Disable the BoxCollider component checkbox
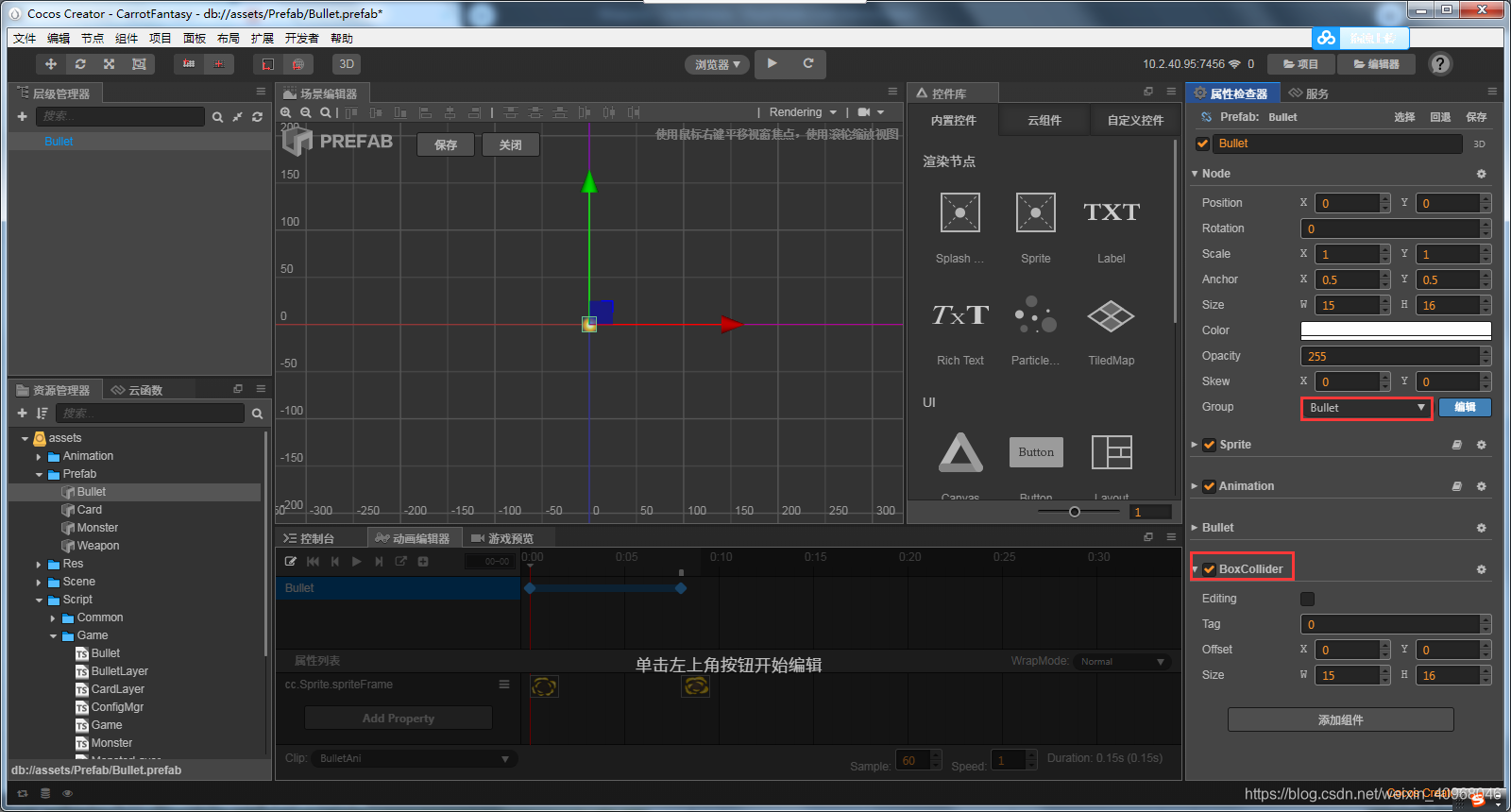The width and height of the screenshot is (1511, 812). tap(1209, 569)
